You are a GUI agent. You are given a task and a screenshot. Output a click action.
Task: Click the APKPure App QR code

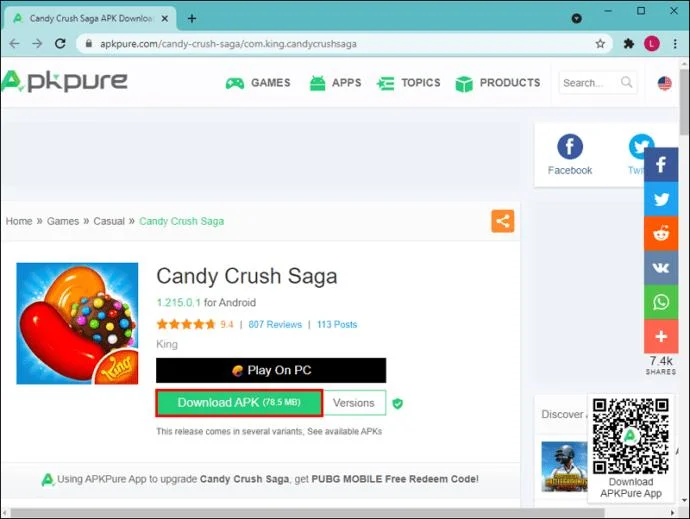point(631,436)
